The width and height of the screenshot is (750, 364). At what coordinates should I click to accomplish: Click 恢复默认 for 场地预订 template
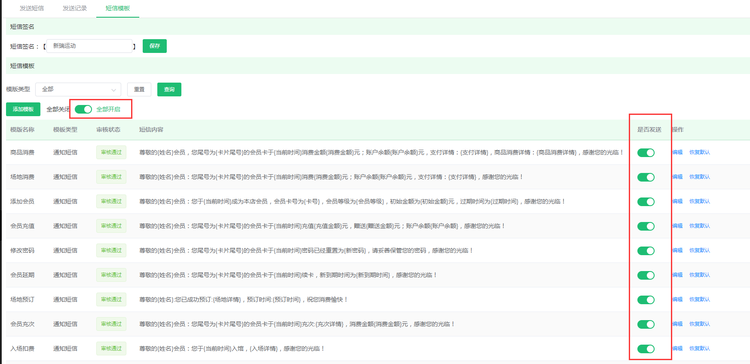pyautogui.click(x=699, y=299)
